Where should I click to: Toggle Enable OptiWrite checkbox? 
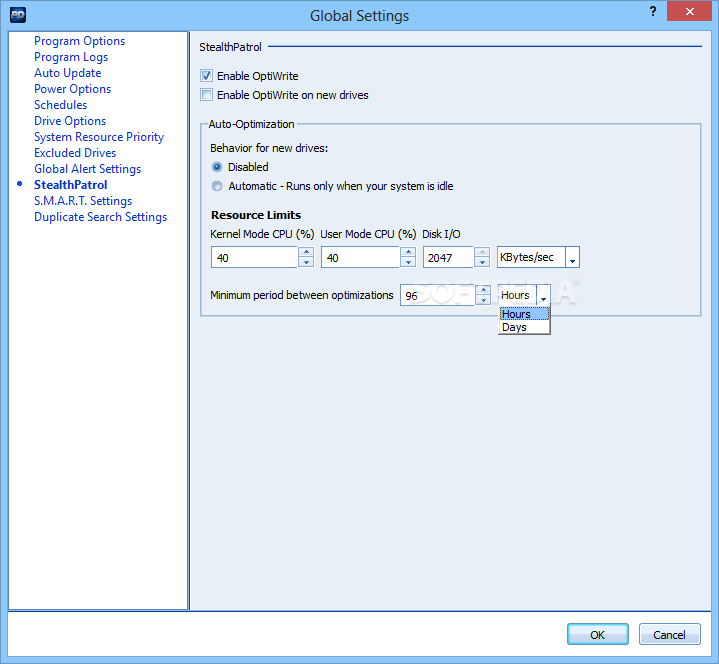pyautogui.click(x=206, y=76)
